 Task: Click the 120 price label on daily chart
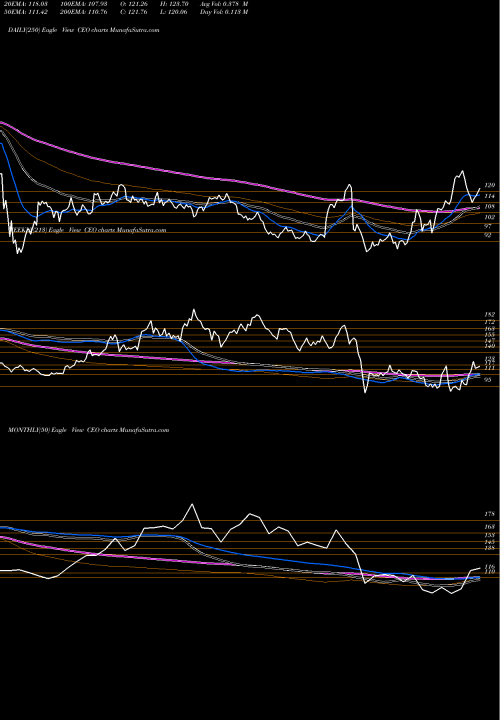tap(490, 185)
